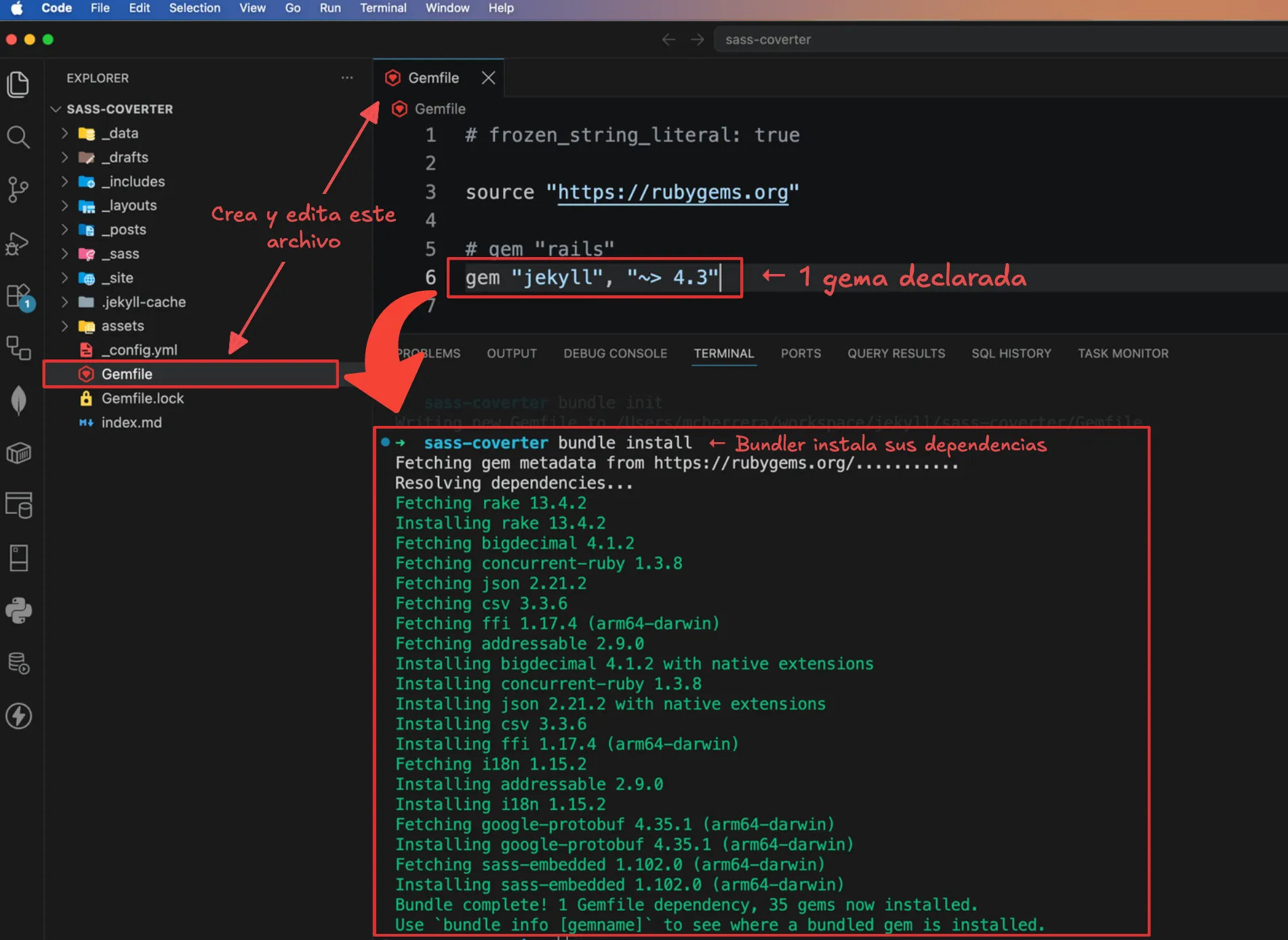Viewport: 1288px width, 940px height.
Task: Open the Source Control view
Action: tap(18, 190)
